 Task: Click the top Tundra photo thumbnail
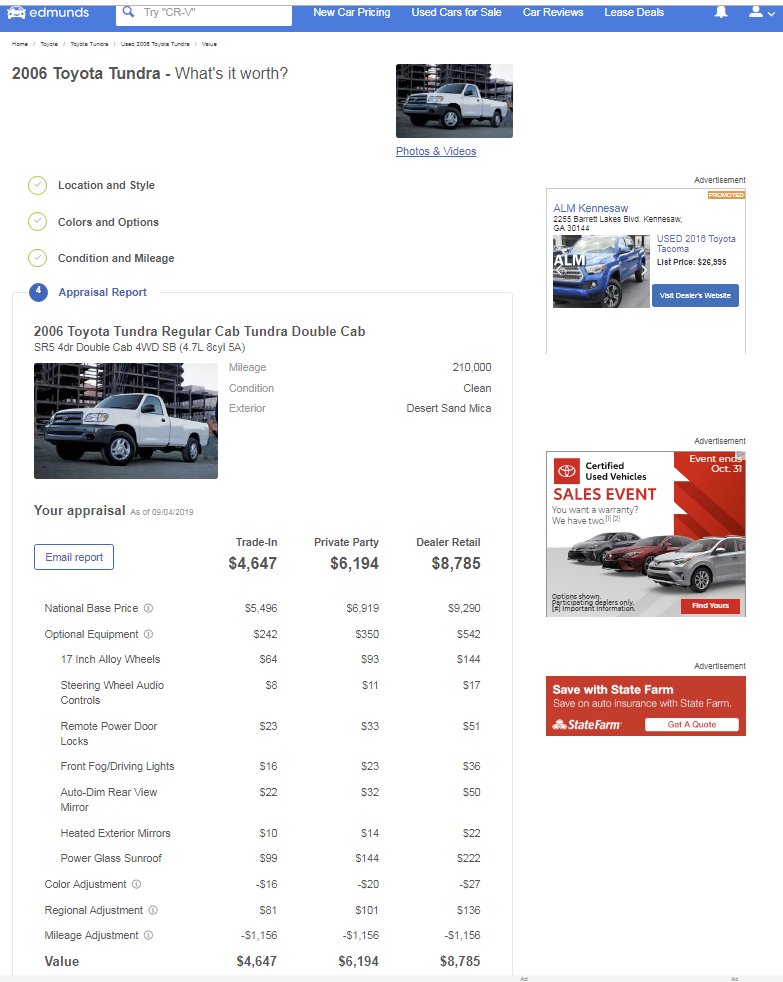click(x=454, y=101)
